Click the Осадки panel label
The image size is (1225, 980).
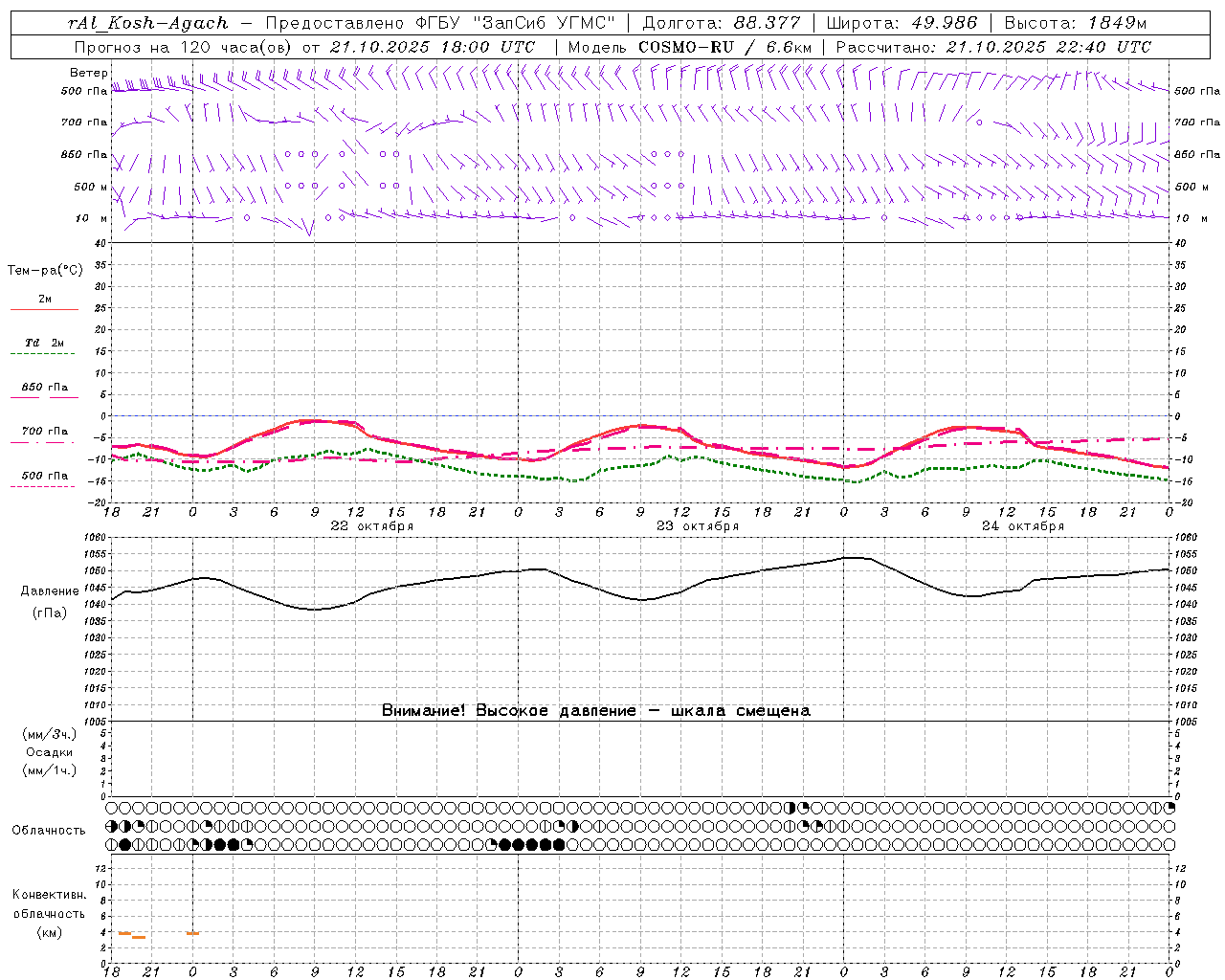point(50,752)
